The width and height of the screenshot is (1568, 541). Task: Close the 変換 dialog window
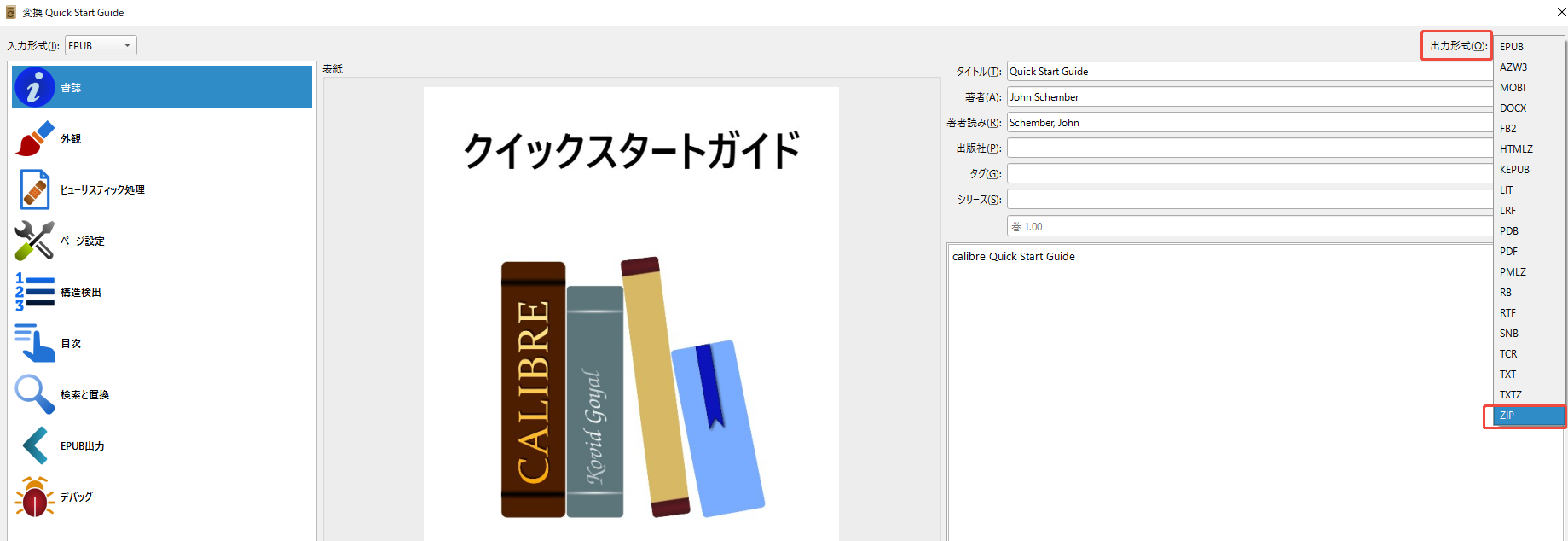(1561, 12)
